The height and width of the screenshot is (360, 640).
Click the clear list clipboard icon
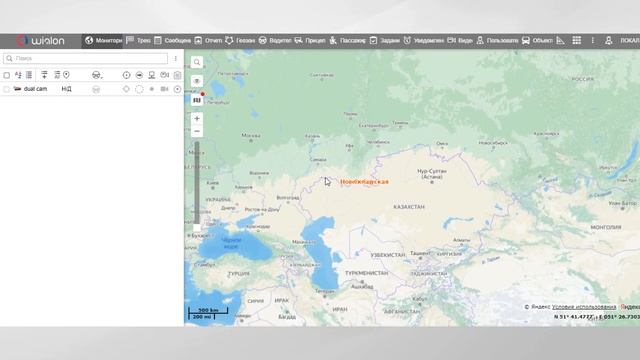(x=177, y=75)
